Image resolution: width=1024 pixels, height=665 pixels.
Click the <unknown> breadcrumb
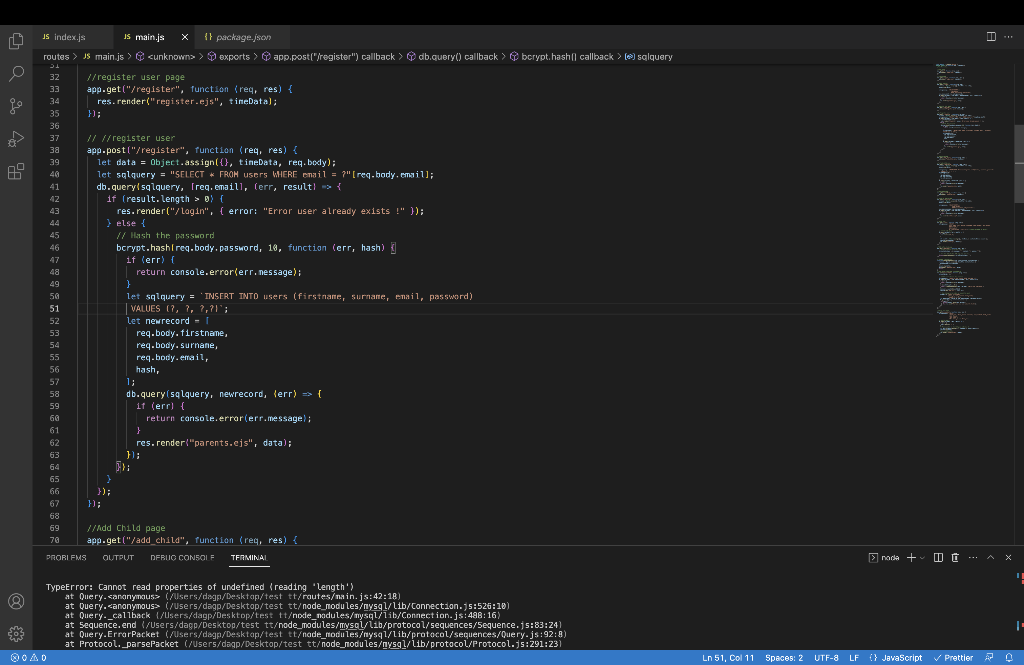[x=165, y=57]
